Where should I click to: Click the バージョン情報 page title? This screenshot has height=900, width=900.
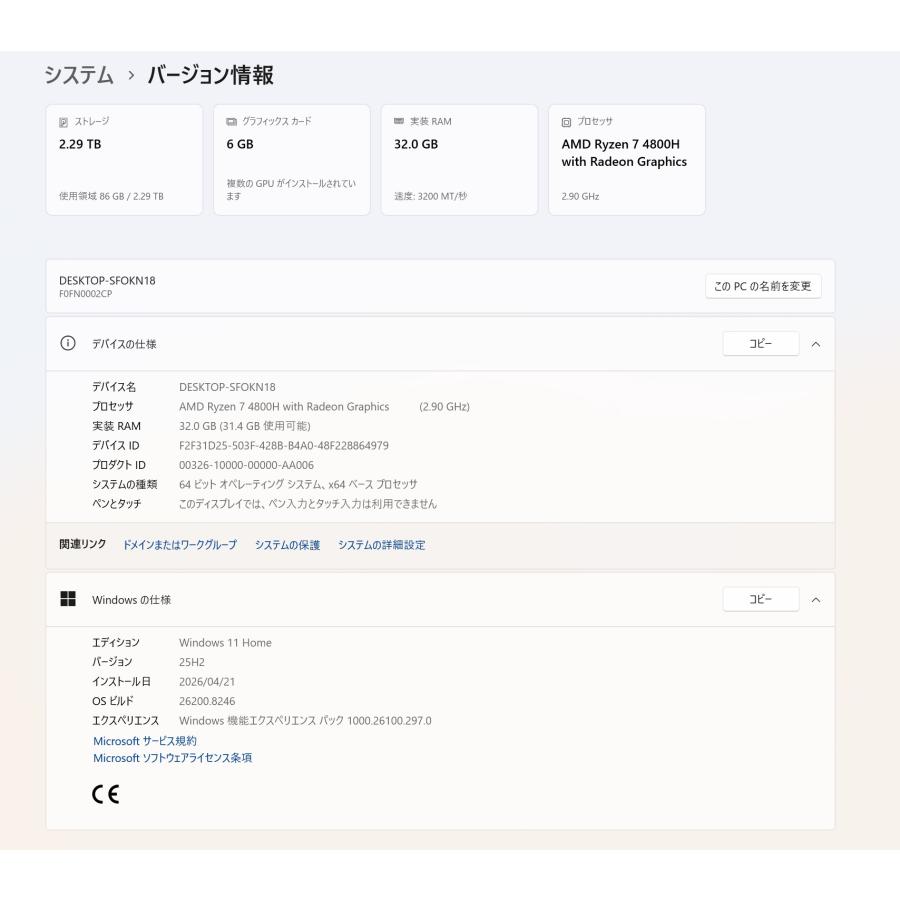(211, 75)
